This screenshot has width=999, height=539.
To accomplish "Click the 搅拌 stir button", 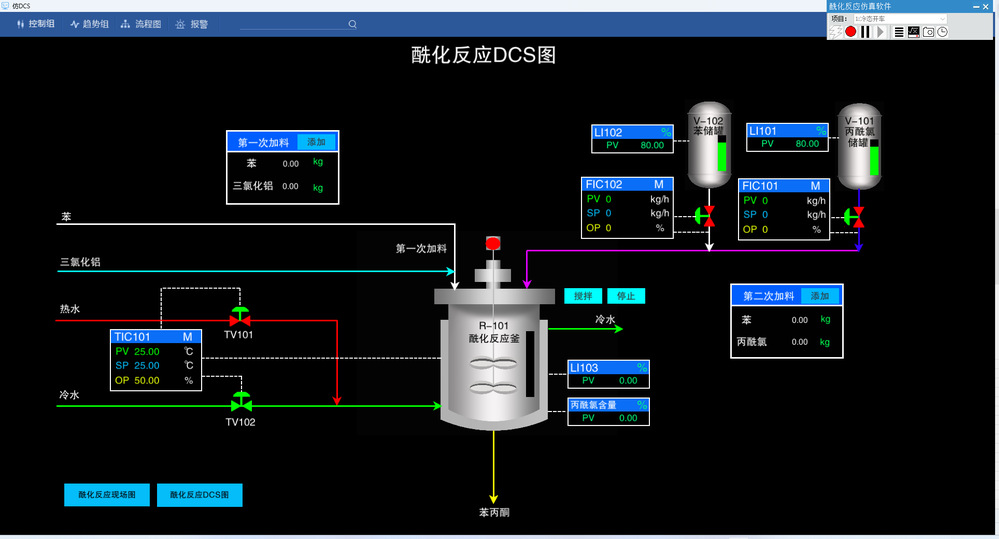I will (x=583, y=296).
